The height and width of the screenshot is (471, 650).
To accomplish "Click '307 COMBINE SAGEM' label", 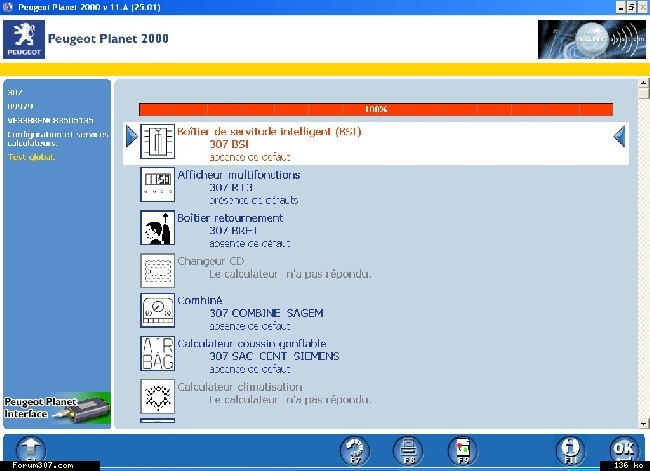I will click(267, 313).
